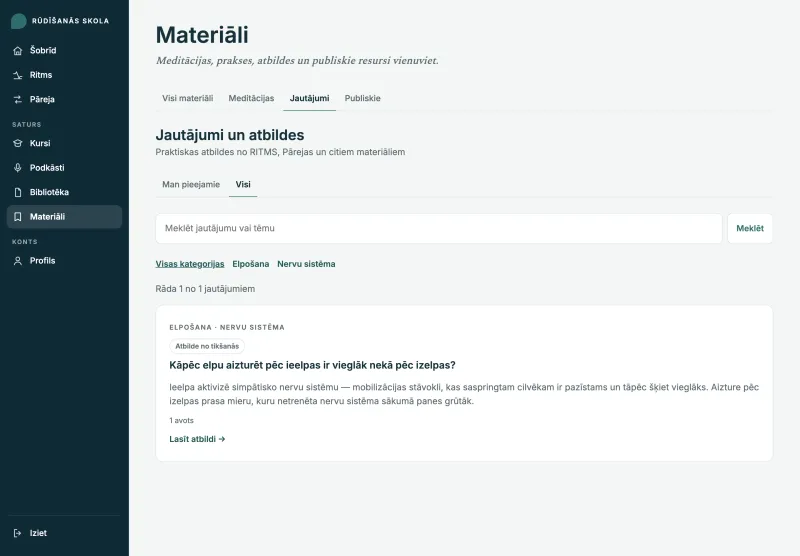Image resolution: width=800 pixels, height=556 pixels.
Task: Click the arrow in Lasīt atbildi
Action: (222, 439)
